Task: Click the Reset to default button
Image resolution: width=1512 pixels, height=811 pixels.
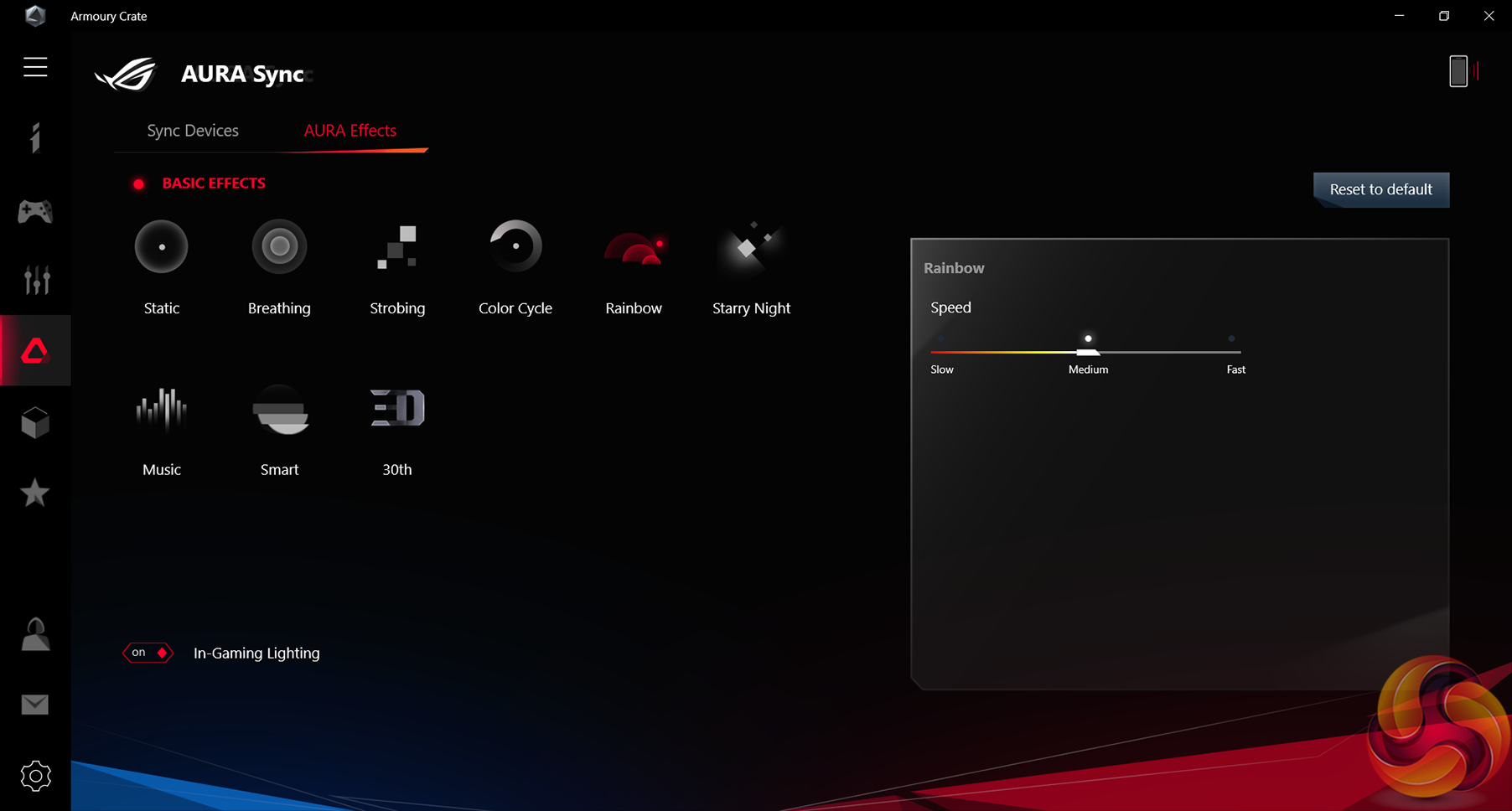Action: 1381,189
